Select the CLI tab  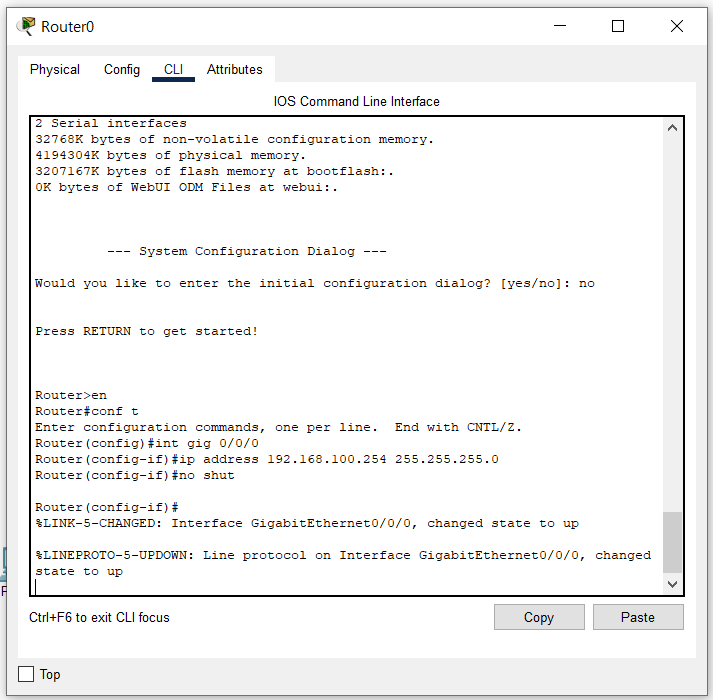(x=173, y=70)
